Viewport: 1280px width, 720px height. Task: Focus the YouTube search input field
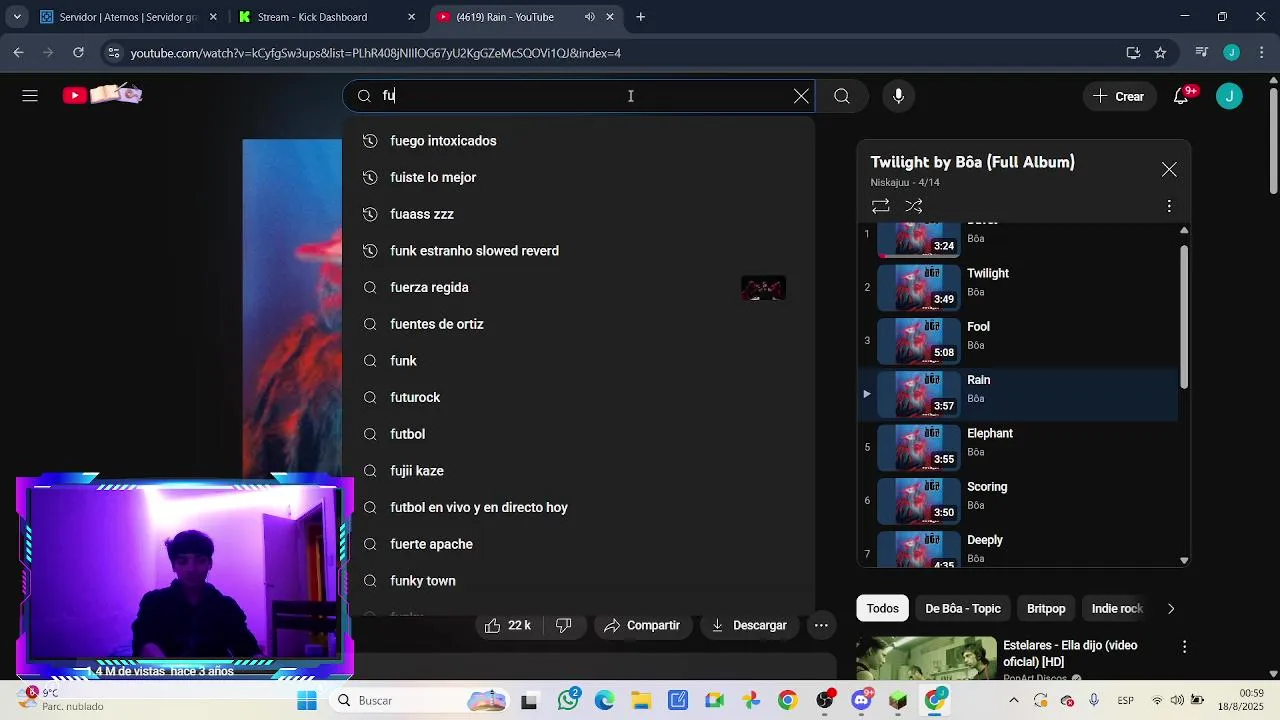[580, 96]
